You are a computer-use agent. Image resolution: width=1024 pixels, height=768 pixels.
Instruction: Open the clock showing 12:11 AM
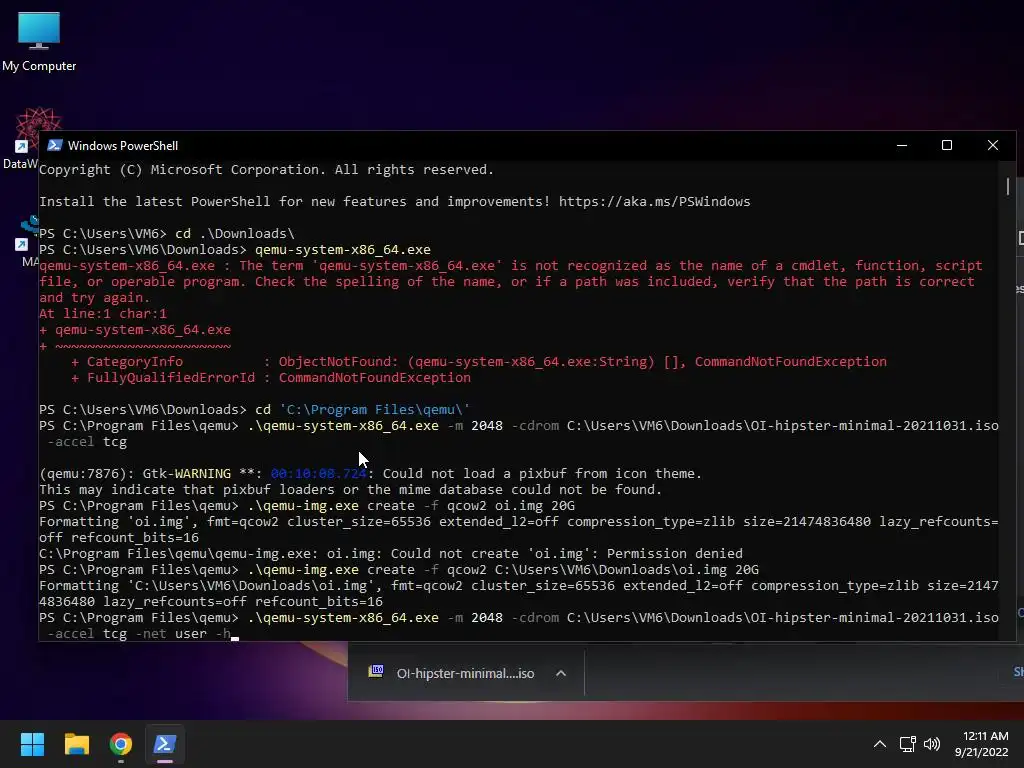(982, 744)
